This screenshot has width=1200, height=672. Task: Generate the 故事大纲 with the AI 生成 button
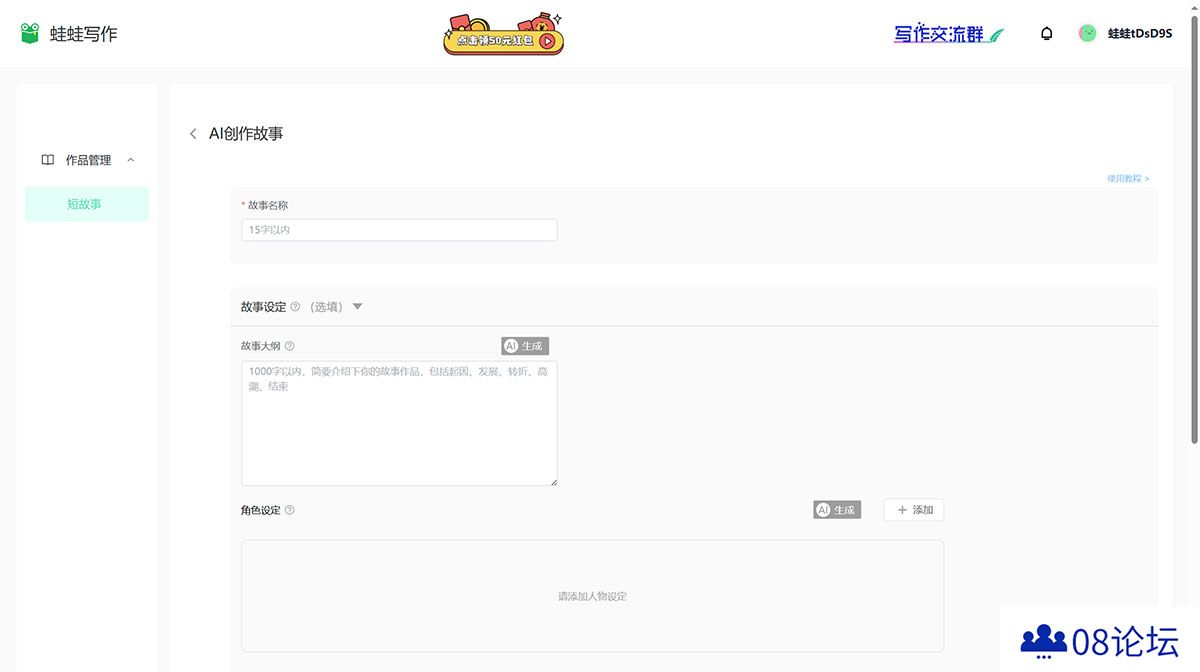(525, 346)
